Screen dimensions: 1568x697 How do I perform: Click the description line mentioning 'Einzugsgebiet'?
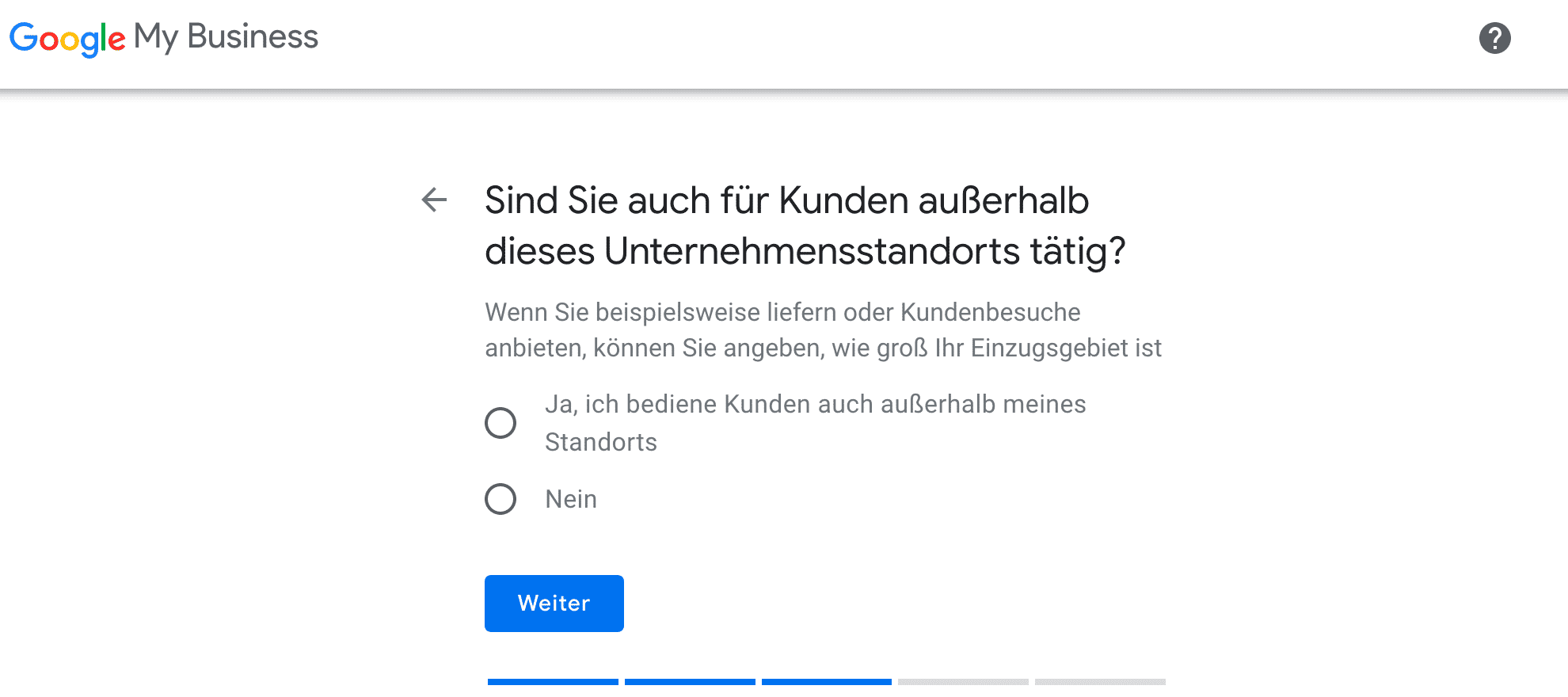pyautogui.click(x=824, y=348)
